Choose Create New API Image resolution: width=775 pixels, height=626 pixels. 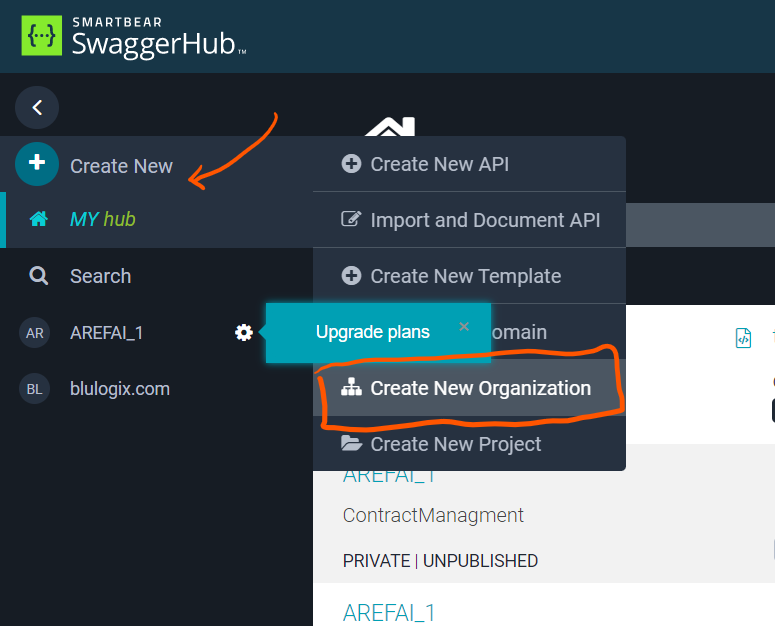click(439, 164)
